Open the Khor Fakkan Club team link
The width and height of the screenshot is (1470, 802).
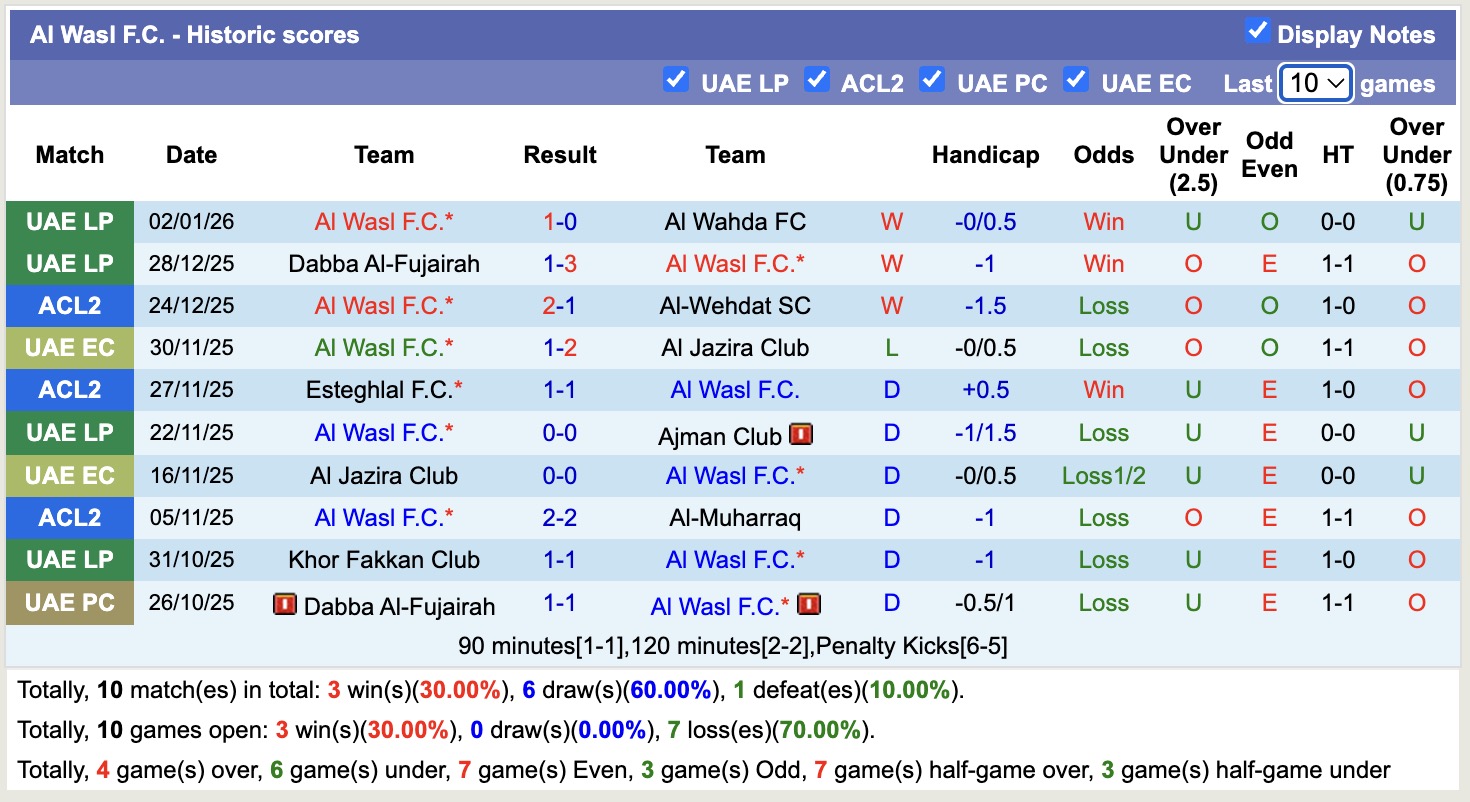click(x=384, y=560)
